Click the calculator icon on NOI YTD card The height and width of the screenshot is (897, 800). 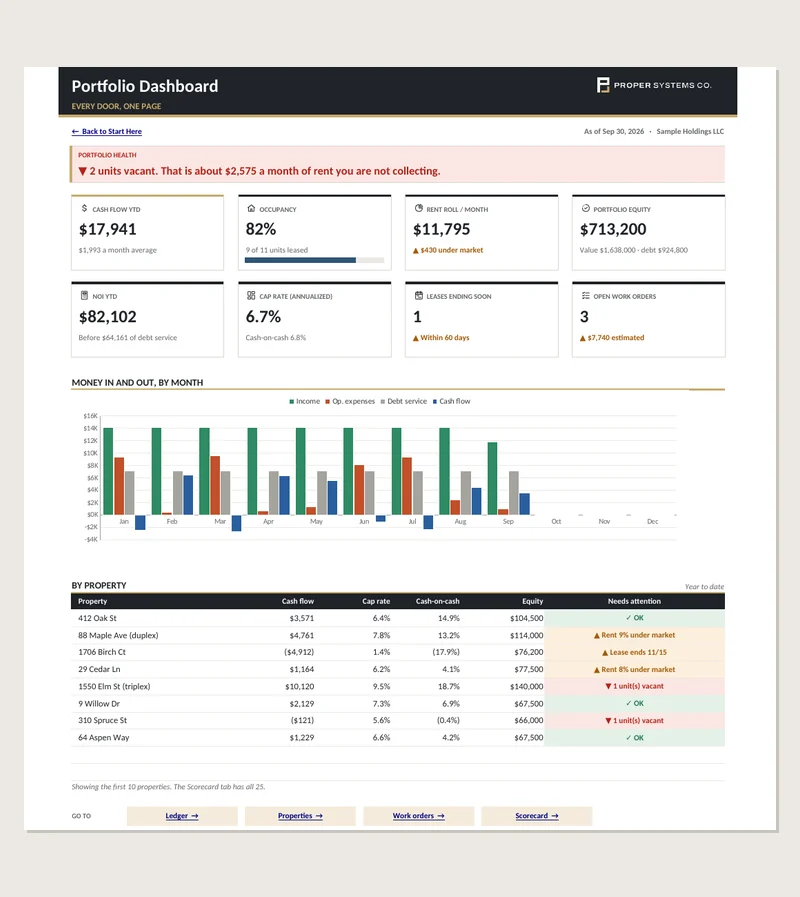pos(84,296)
